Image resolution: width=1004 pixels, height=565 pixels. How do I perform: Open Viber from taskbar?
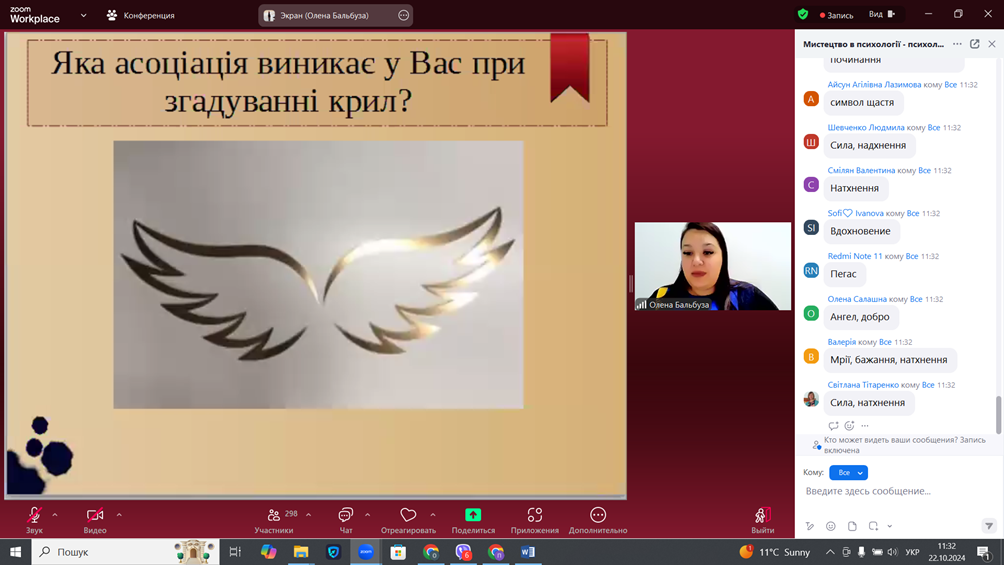coord(463,552)
